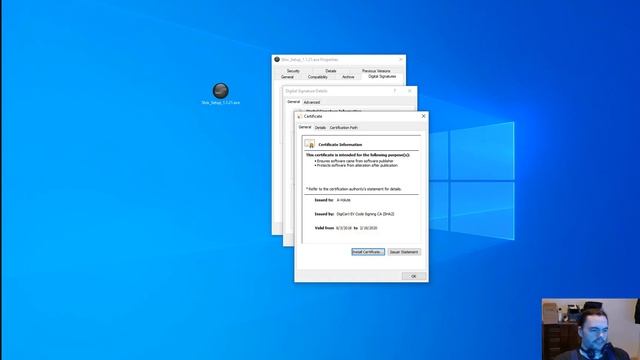Click the Valid from start date
The width and height of the screenshot is (640, 360).
(x=344, y=228)
